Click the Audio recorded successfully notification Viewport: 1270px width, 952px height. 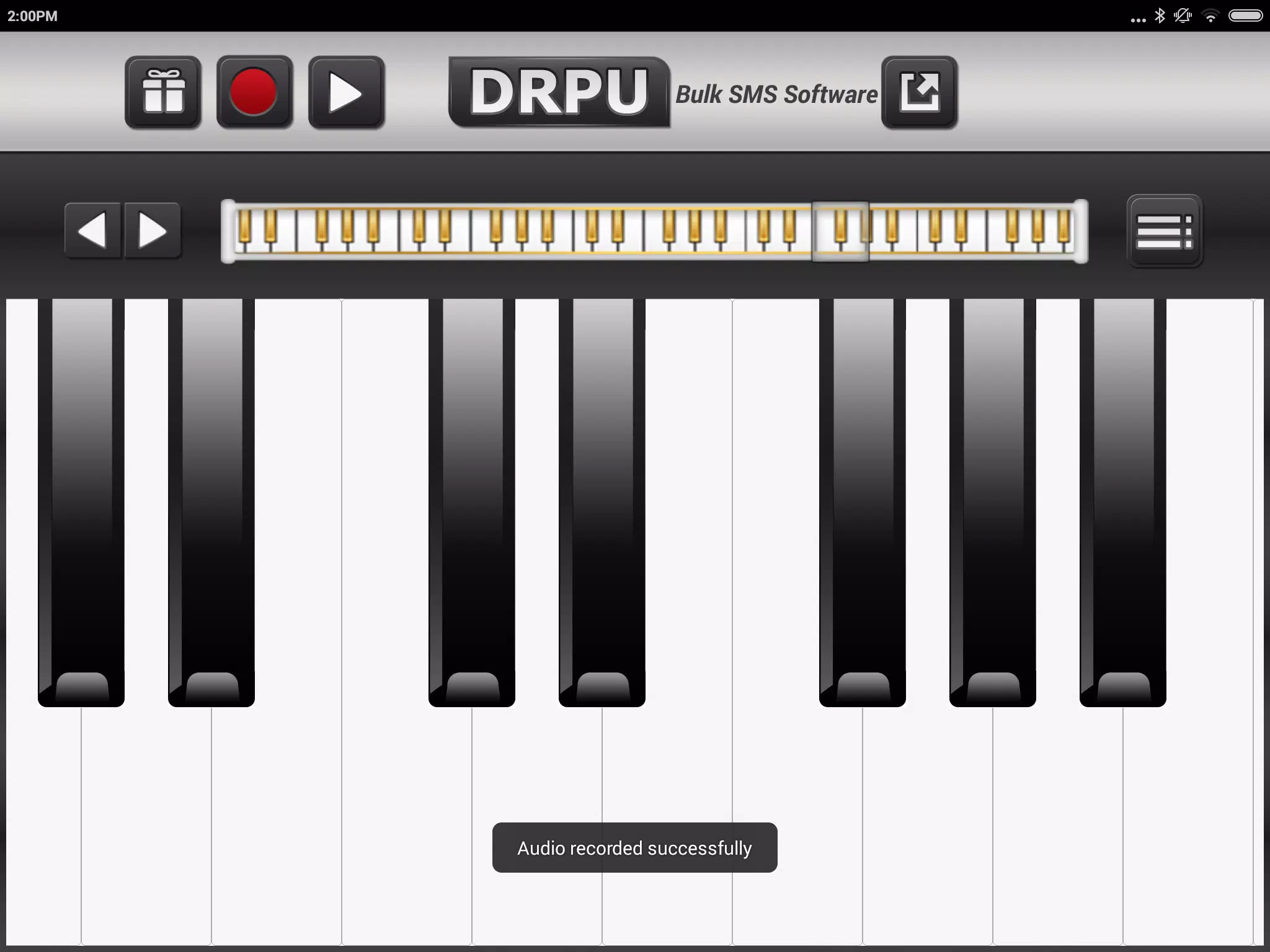[x=635, y=848]
